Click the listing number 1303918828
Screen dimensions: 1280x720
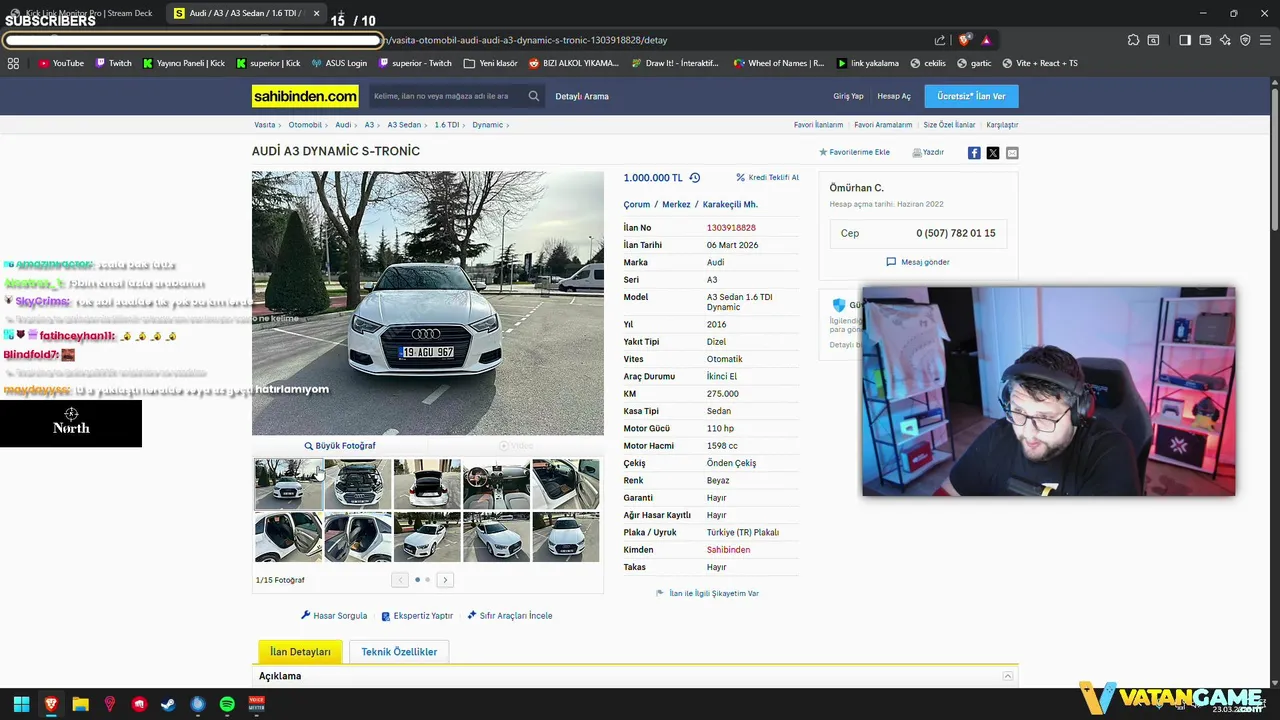pos(731,228)
